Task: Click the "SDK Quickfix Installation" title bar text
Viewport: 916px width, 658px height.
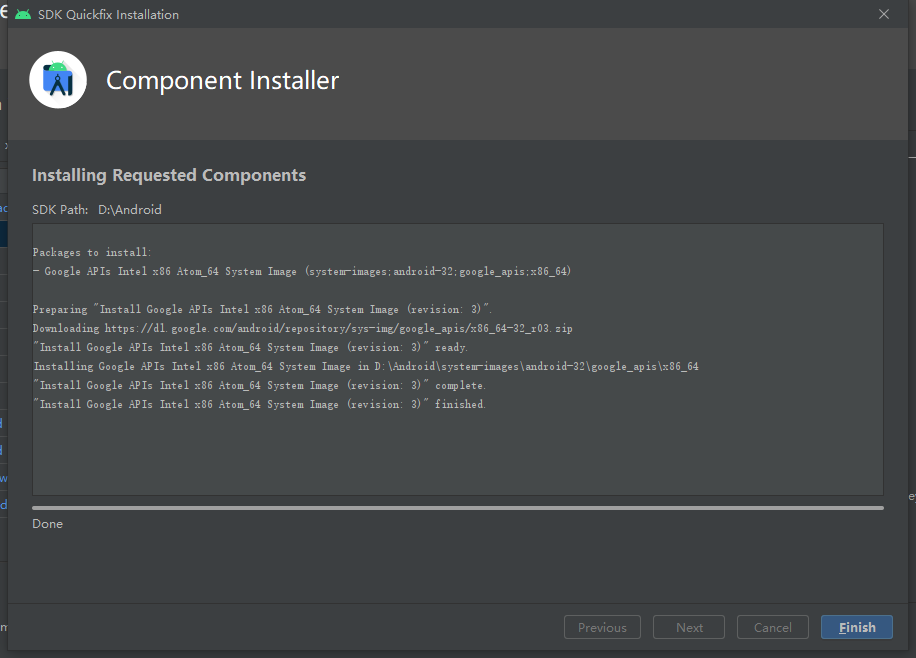Action: (x=108, y=14)
